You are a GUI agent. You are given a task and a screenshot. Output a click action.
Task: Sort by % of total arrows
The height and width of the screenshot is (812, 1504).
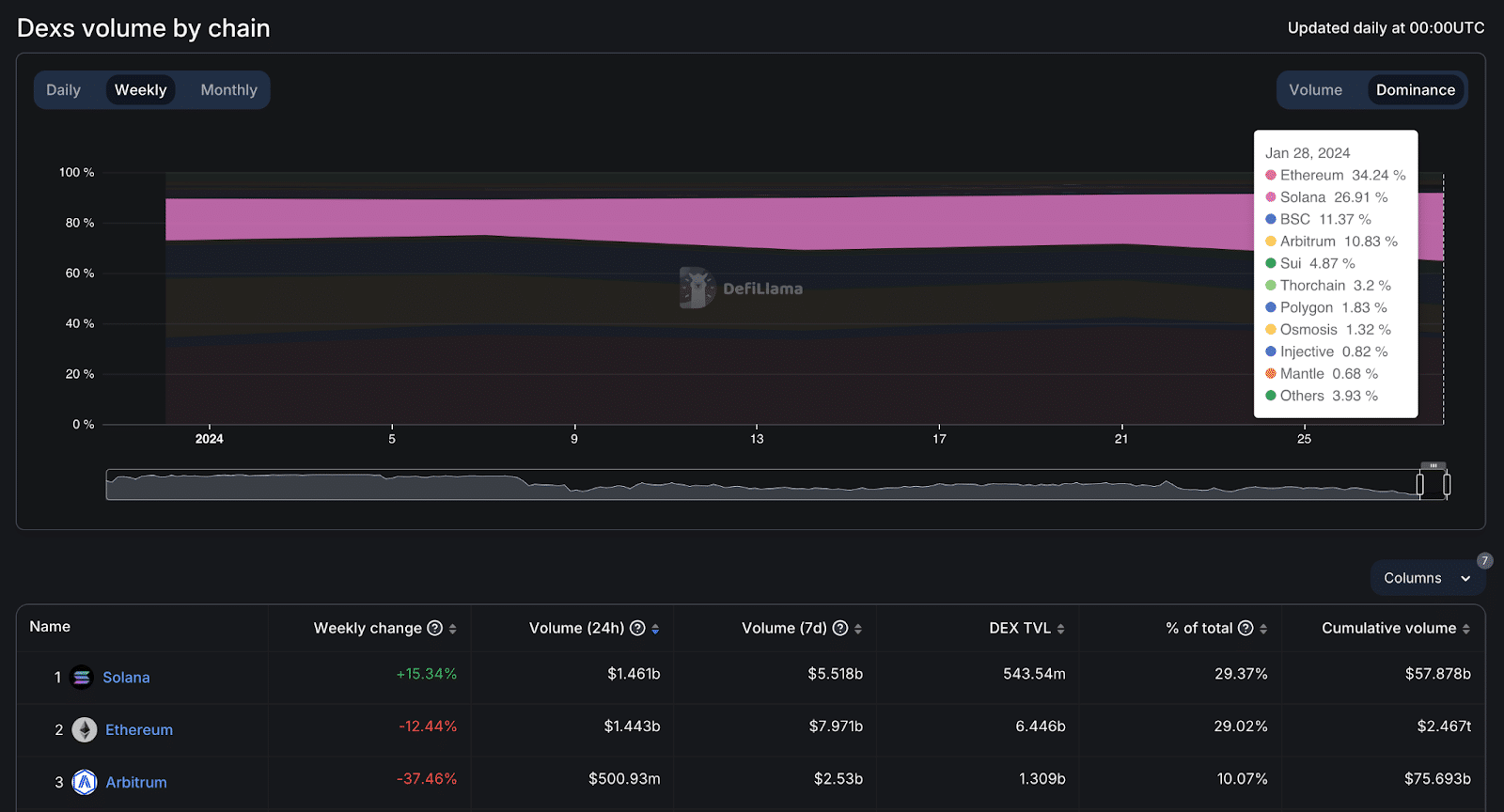coord(1263,629)
